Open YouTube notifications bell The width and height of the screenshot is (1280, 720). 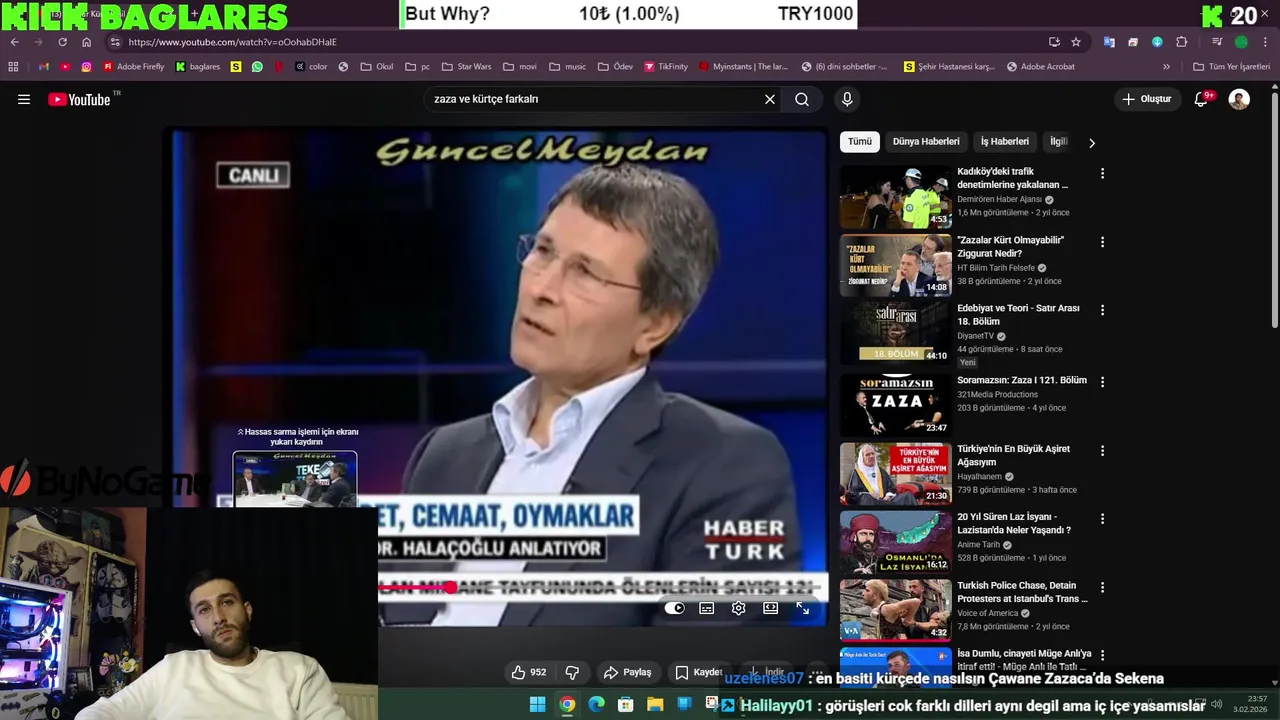(x=1202, y=99)
